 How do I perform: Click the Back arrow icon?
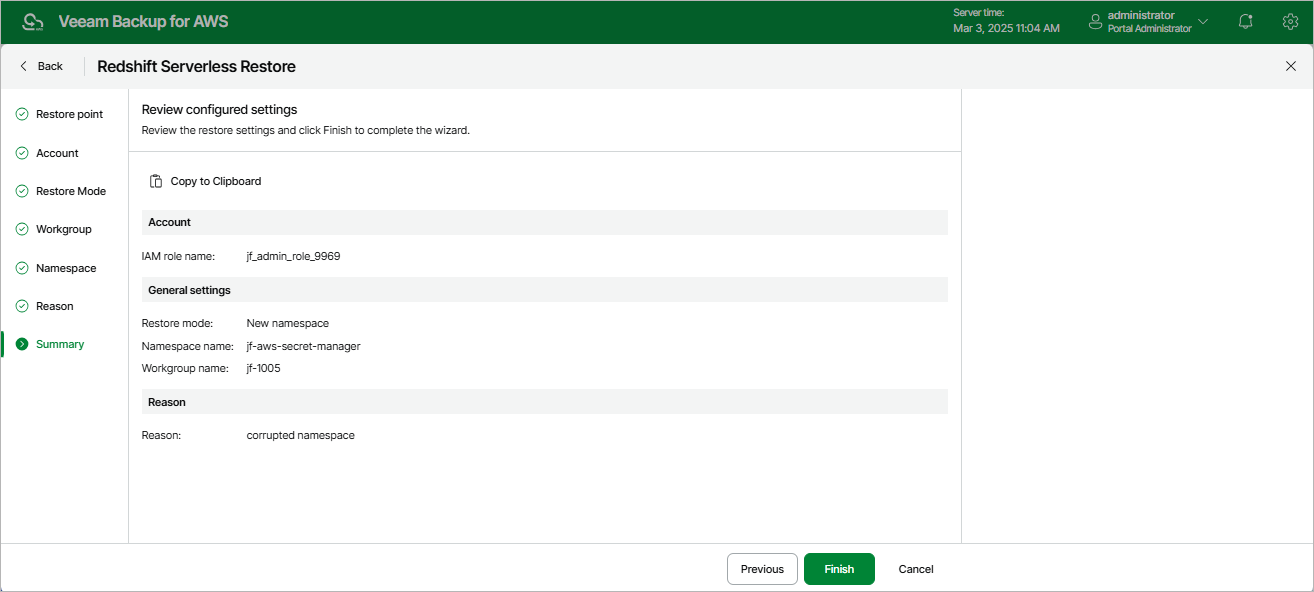[x=24, y=66]
